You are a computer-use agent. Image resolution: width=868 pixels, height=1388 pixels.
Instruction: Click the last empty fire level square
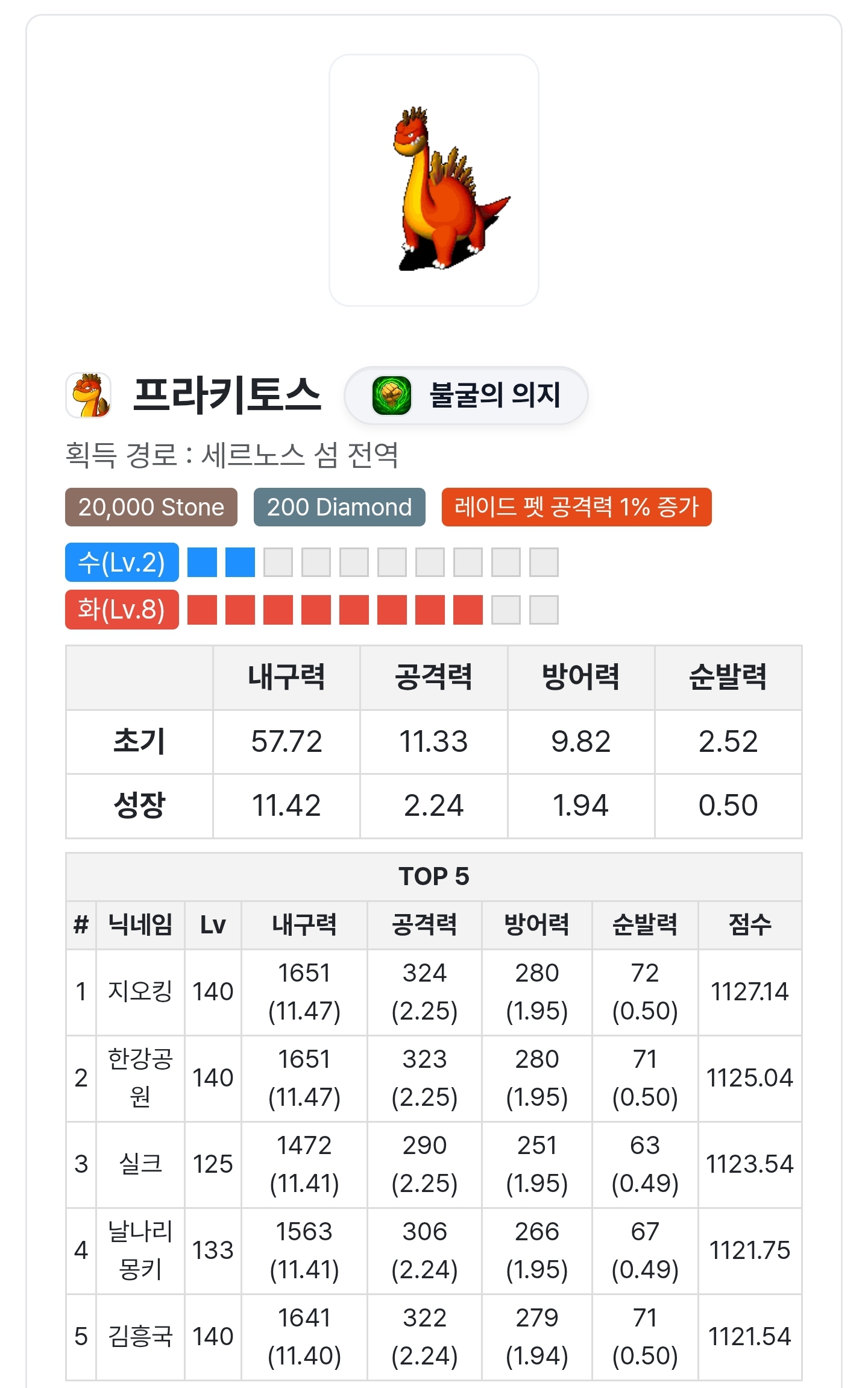tap(544, 610)
